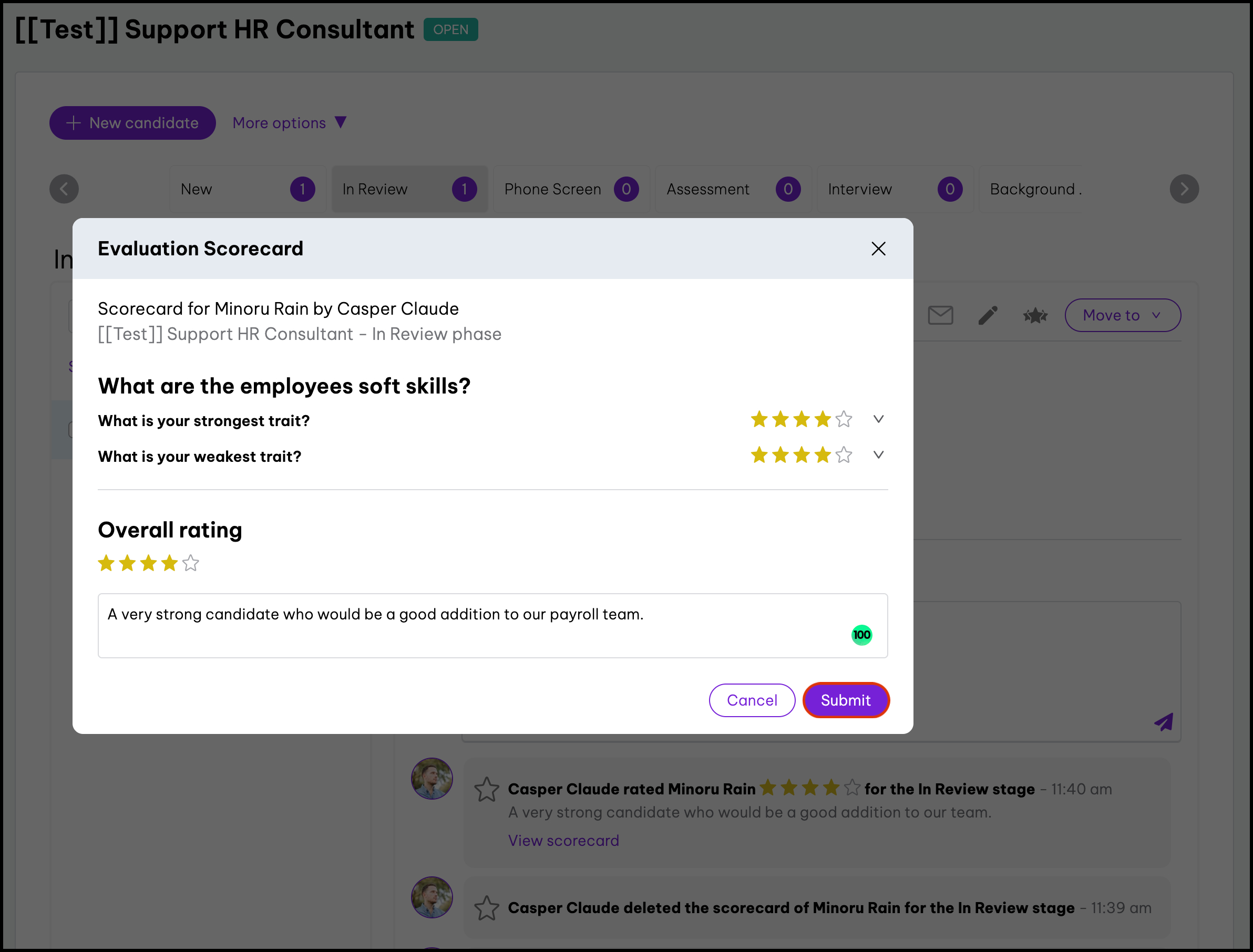
Task: Switch to the Interview stage tab
Action: 895,189
